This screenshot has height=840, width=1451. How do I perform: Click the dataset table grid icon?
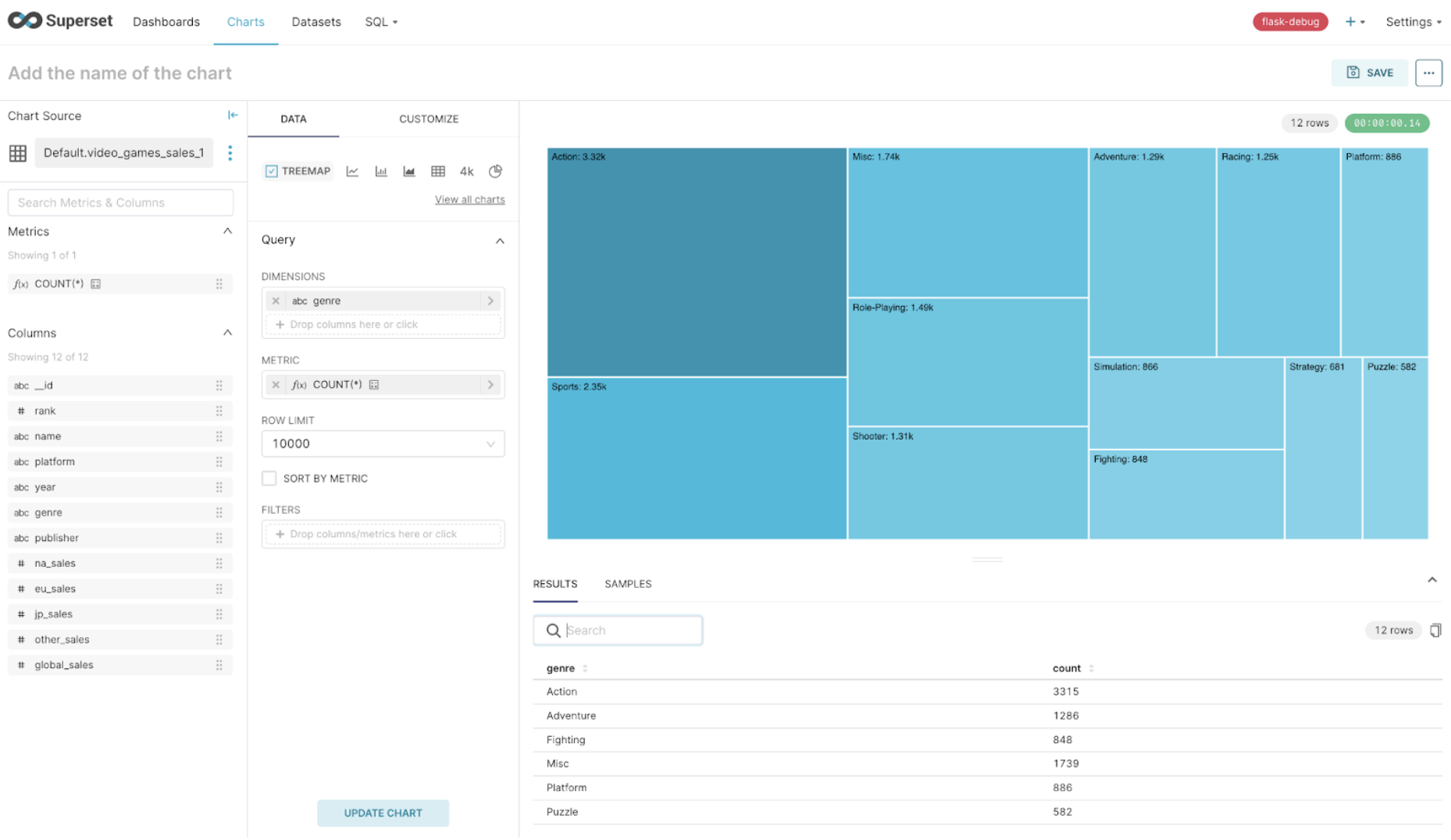18,153
